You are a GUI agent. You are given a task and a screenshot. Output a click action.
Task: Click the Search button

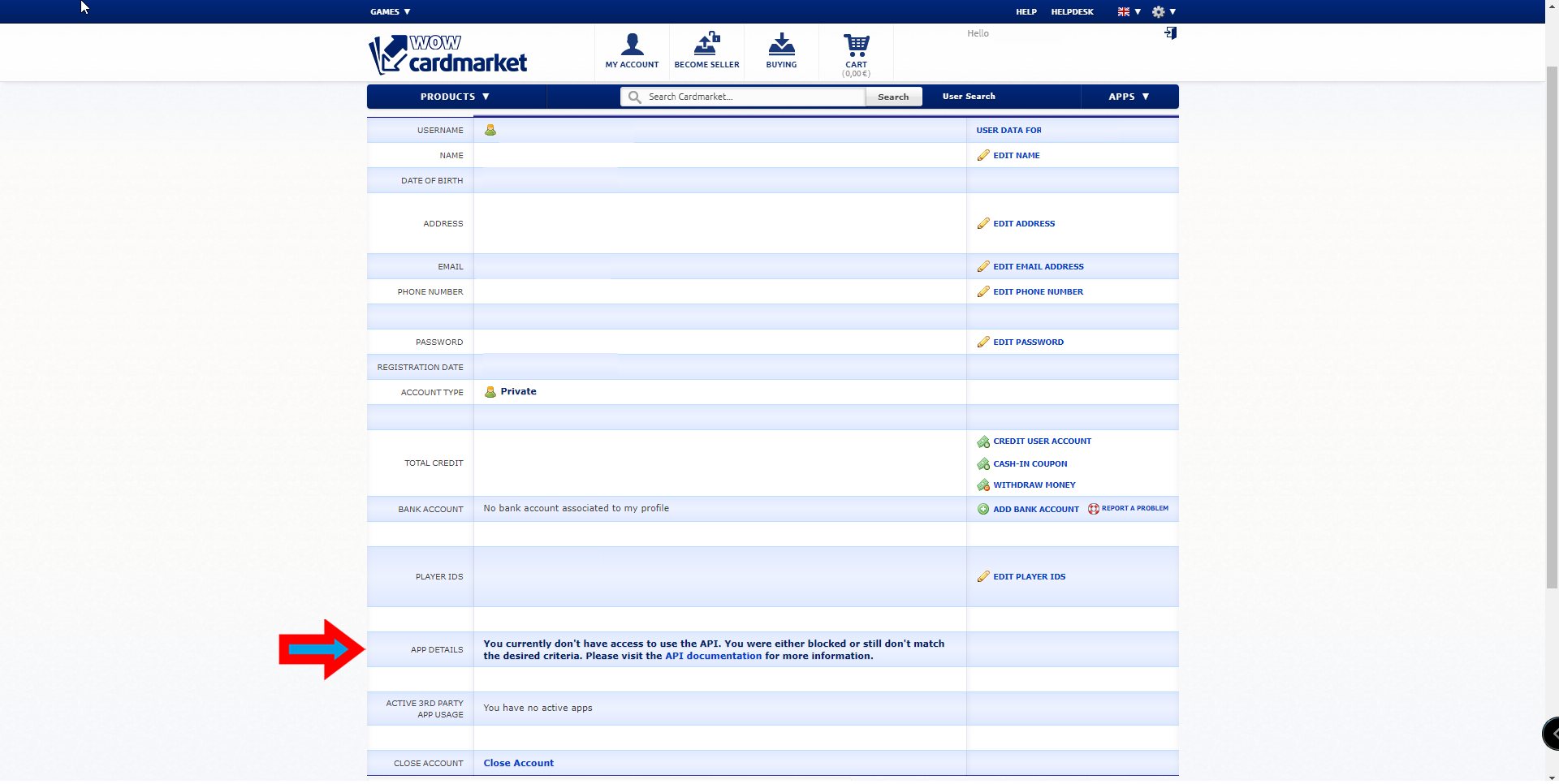[x=893, y=97]
